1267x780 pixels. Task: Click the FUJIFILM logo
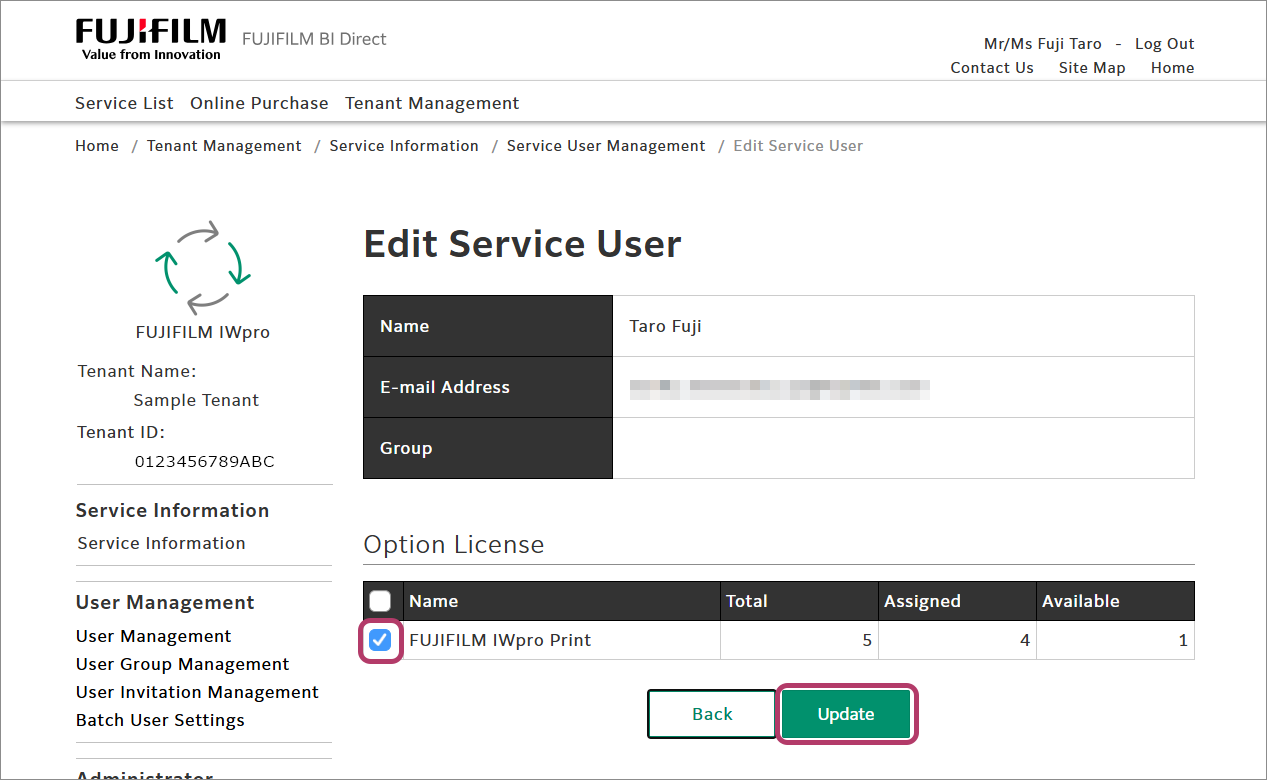[x=151, y=39]
